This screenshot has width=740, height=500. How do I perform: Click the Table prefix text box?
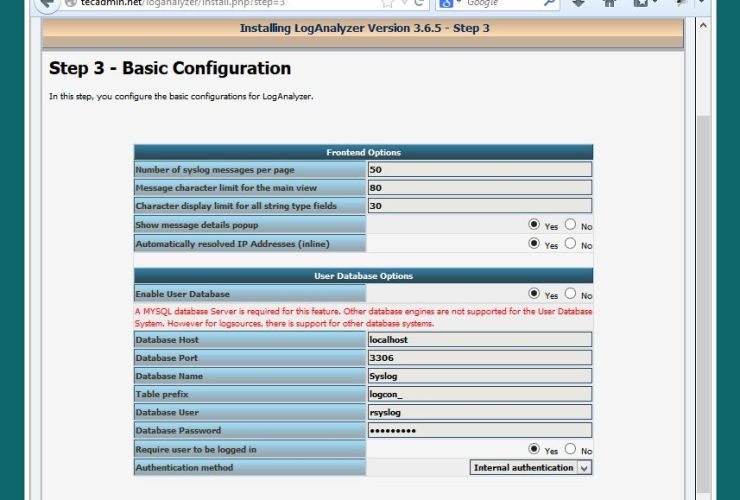[x=479, y=394]
